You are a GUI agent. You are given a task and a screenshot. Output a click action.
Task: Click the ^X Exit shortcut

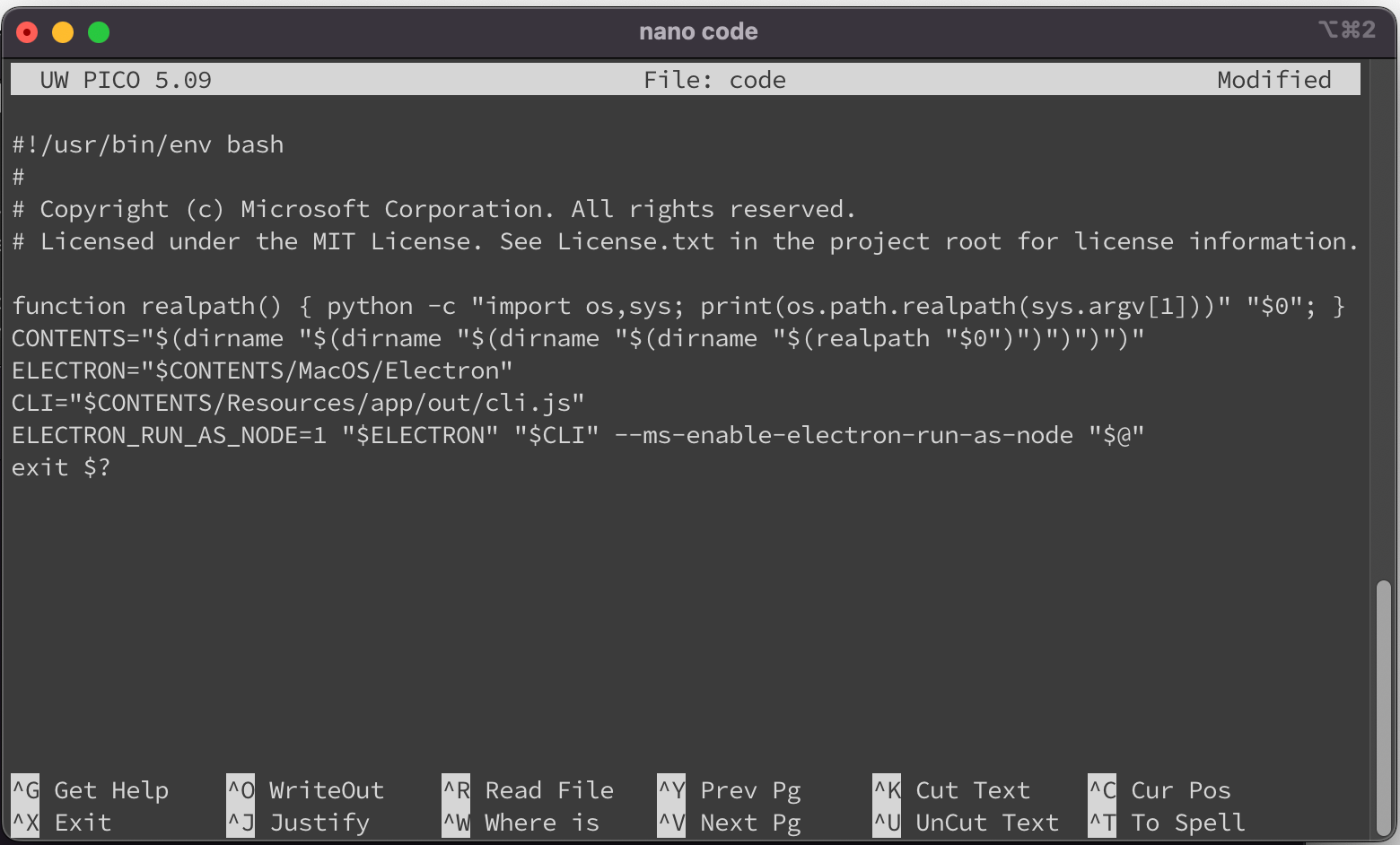pyautogui.click(x=63, y=823)
